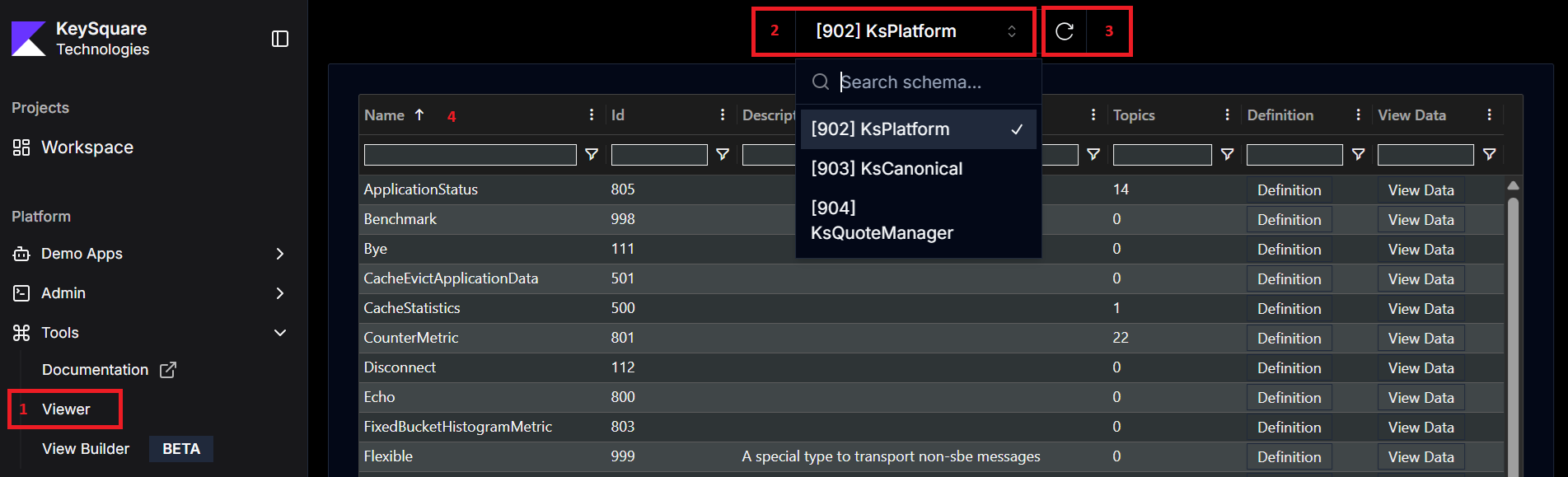The image size is (1568, 477).
Task: Open the [902] KsPlatform schema dropdown
Action: click(x=915, y=31)
